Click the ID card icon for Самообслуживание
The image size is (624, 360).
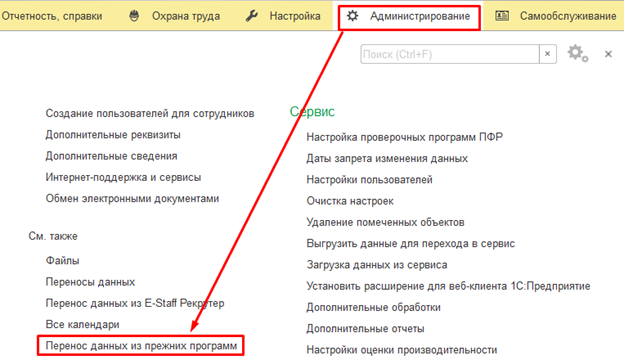coord(502,16)
